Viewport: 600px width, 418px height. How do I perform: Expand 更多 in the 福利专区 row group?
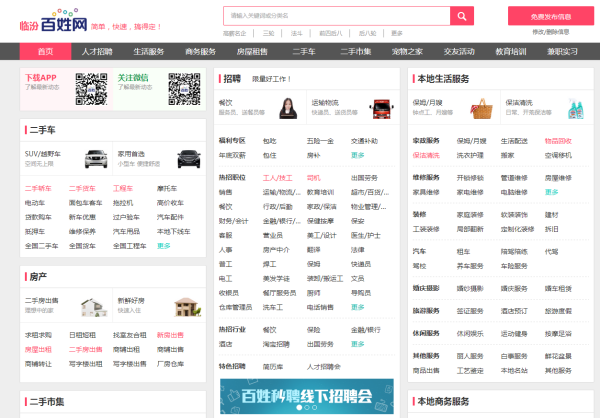(x=357, y=155)
